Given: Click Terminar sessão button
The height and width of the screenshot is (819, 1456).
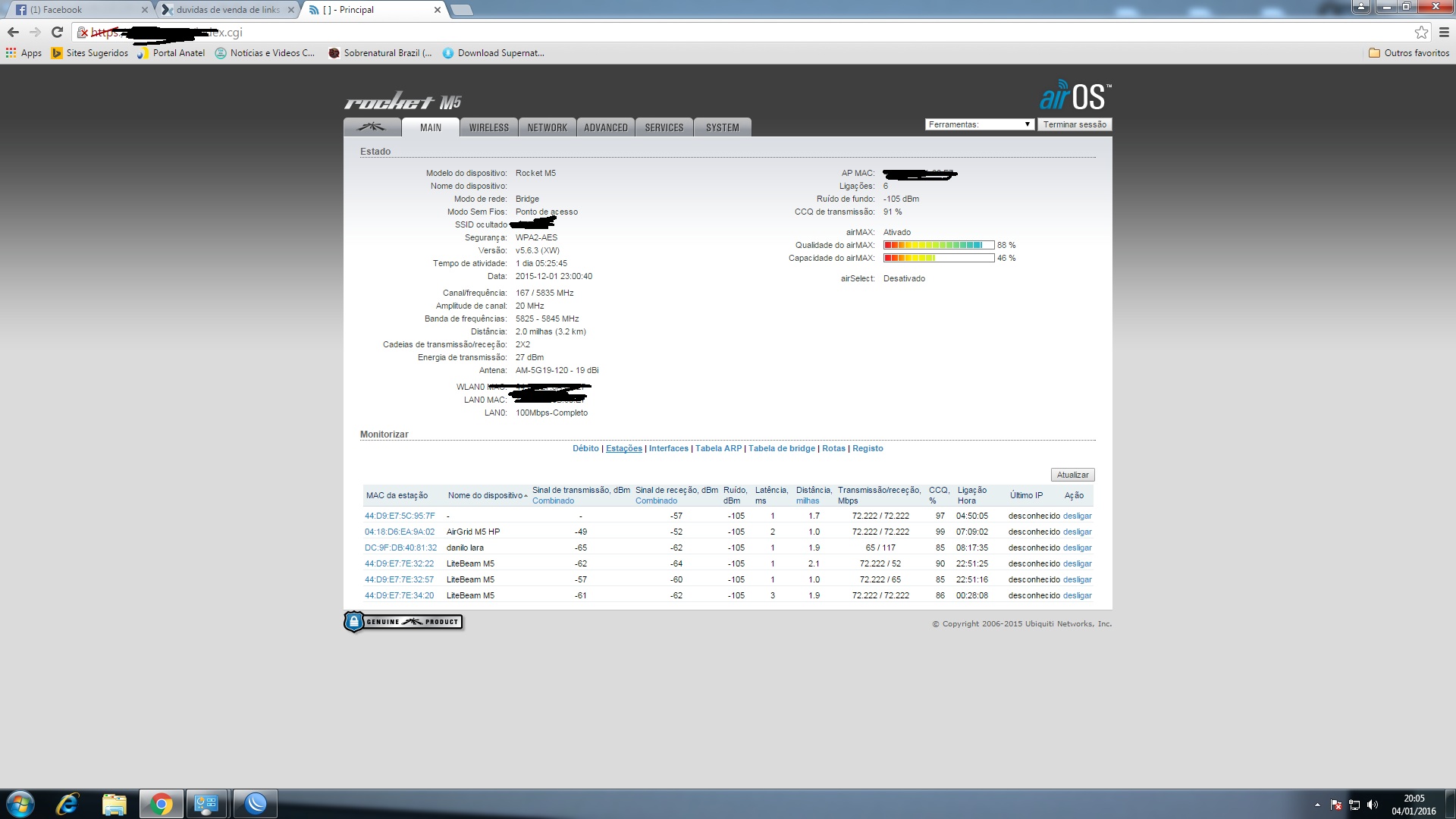Looking at the screenshot, I should [1074, 124].
